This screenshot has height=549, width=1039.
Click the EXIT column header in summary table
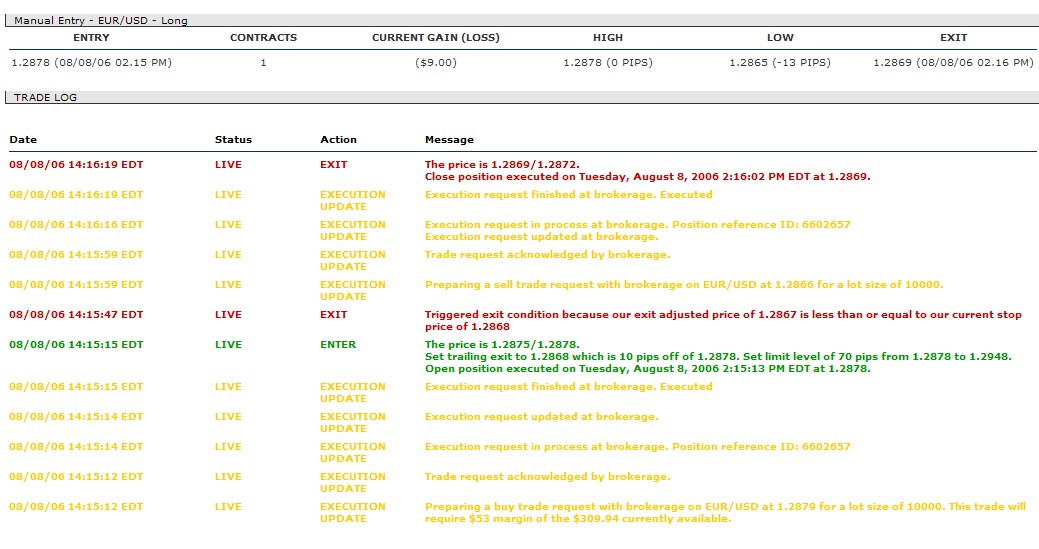click(x=954, y=38)
